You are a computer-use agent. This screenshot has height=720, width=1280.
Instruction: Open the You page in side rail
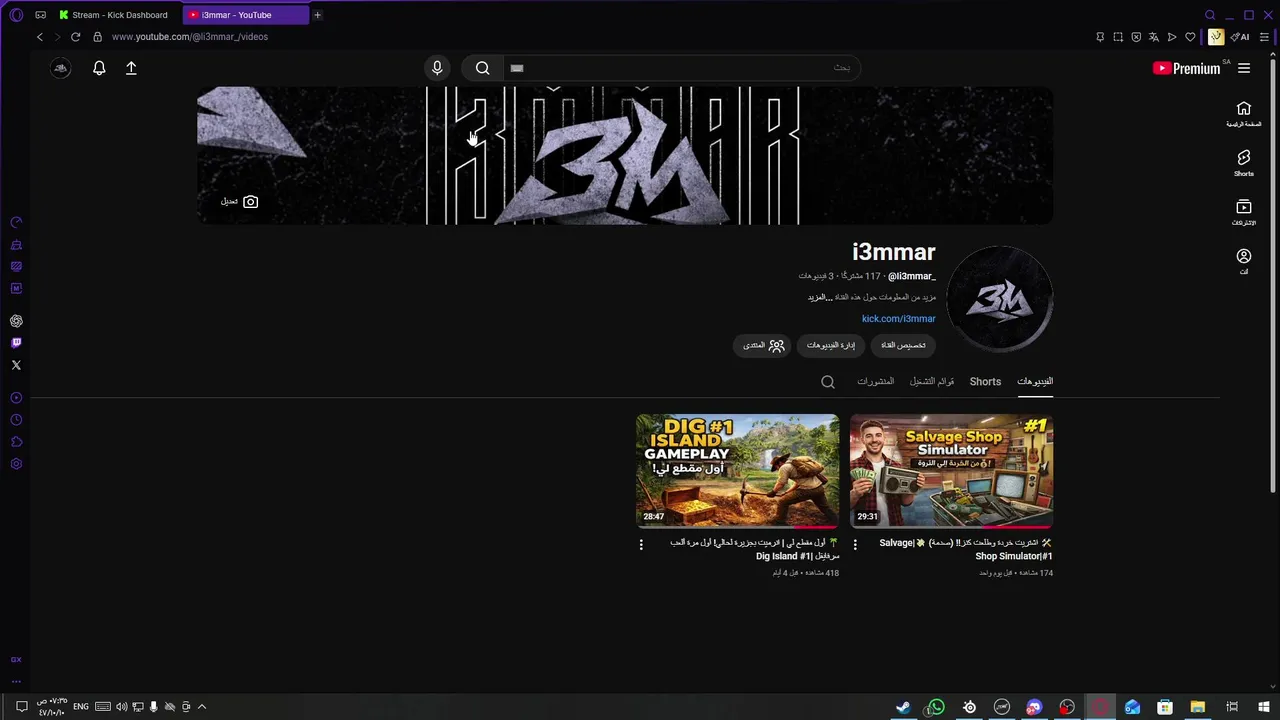tap(1244, 261)
